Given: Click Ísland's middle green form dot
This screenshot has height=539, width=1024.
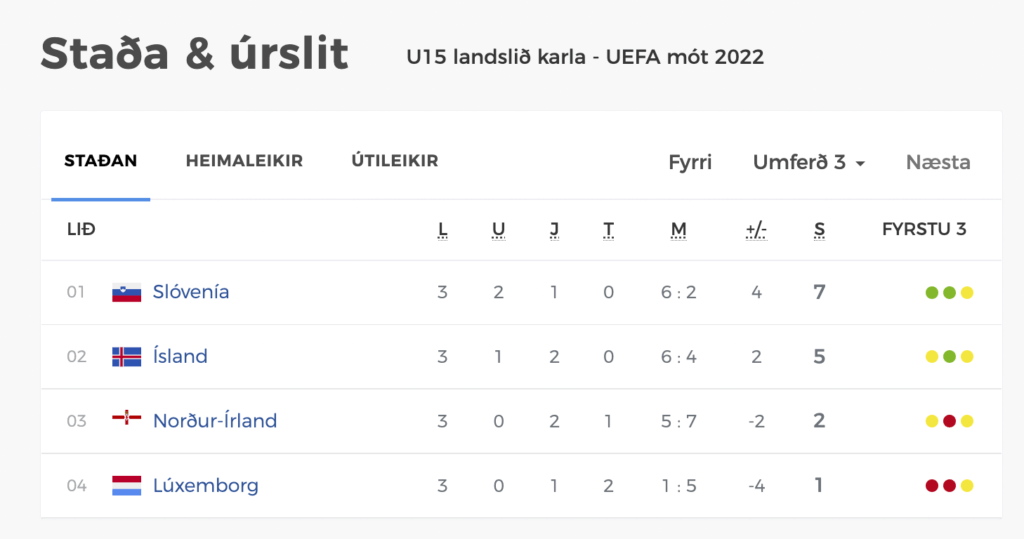Looking at the screenshot, I should tap(950, 357).
